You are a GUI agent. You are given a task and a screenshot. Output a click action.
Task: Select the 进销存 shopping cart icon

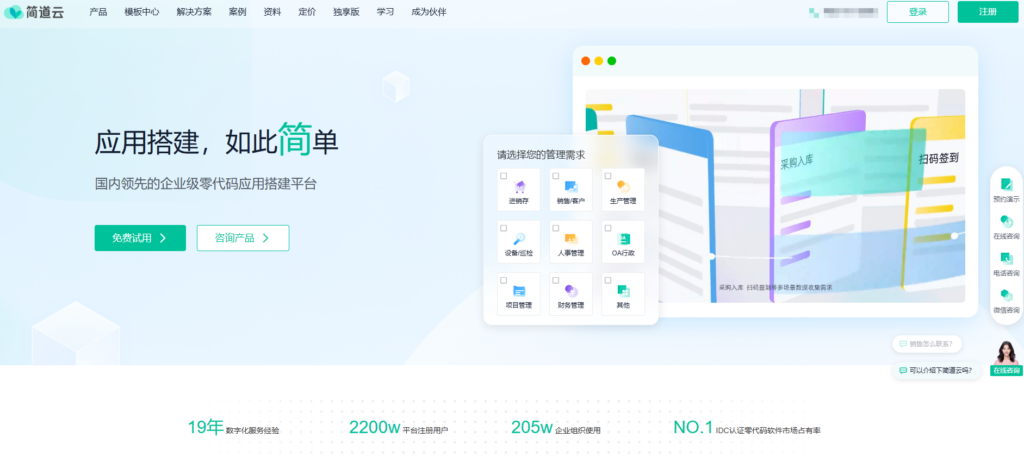pyautogui.click(x=519, y=187)
